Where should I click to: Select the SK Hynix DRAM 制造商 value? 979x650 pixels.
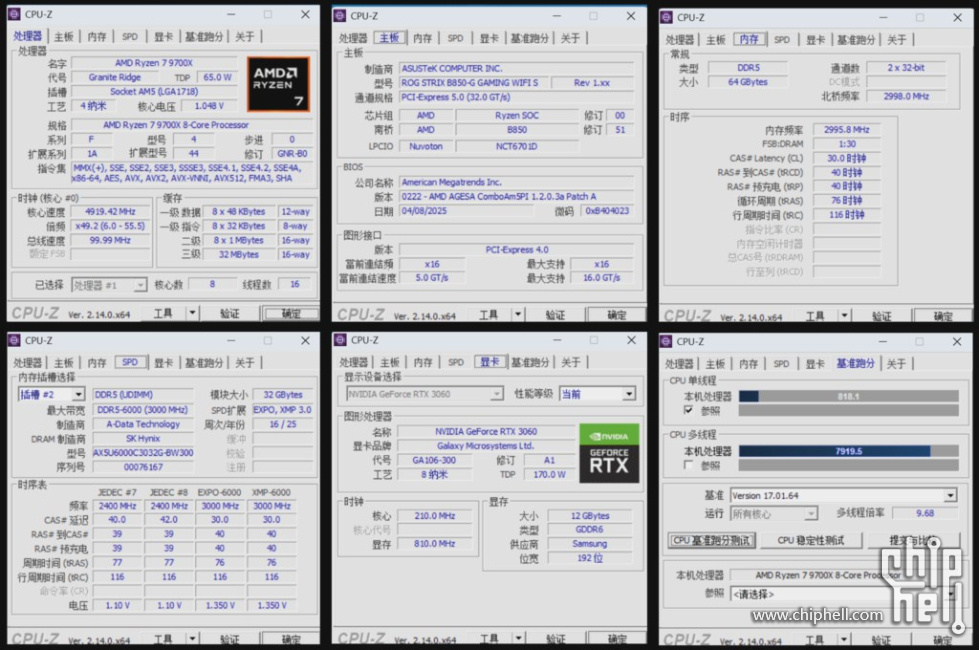(x=142, y=438)
